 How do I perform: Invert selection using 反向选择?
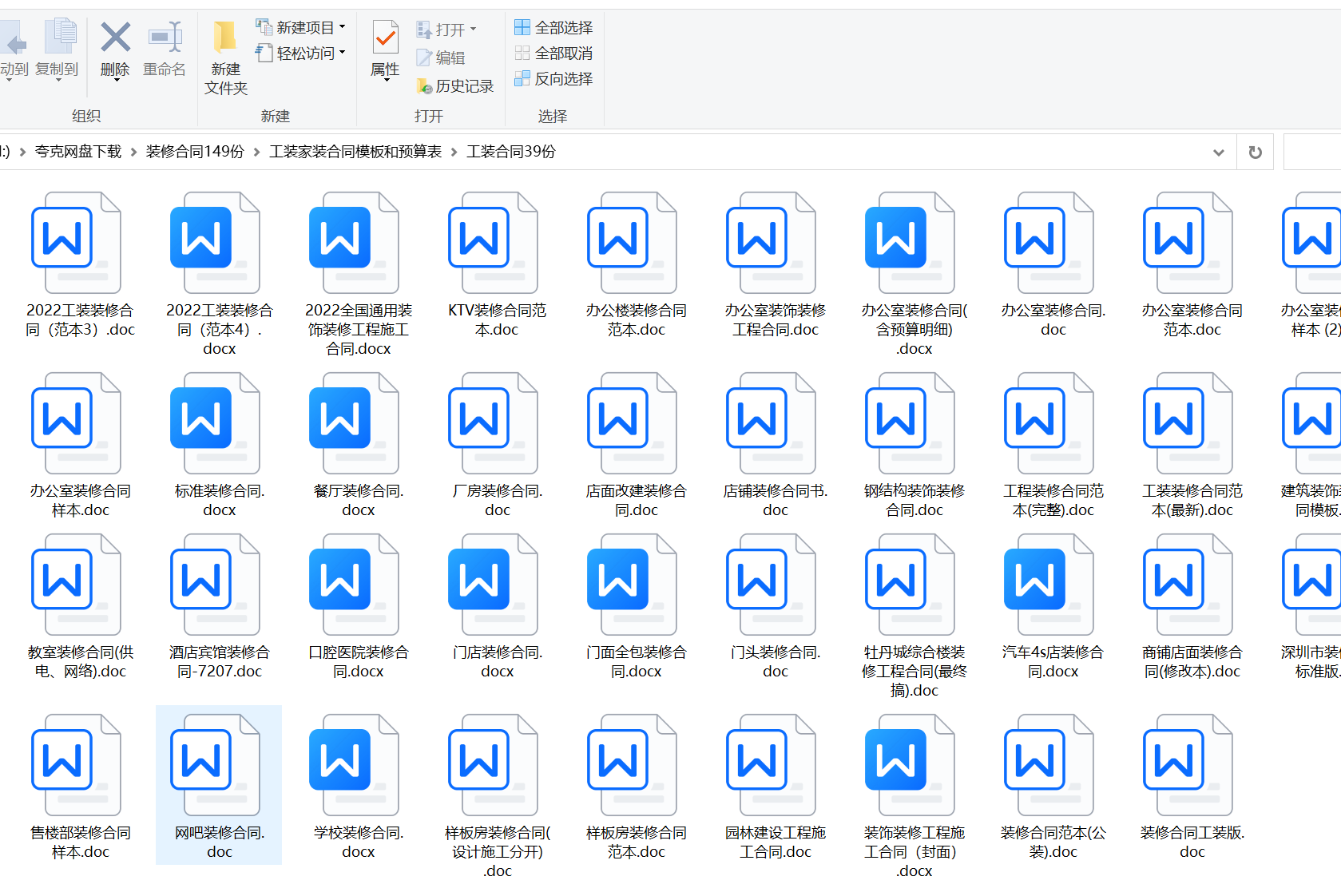point(553,79)
